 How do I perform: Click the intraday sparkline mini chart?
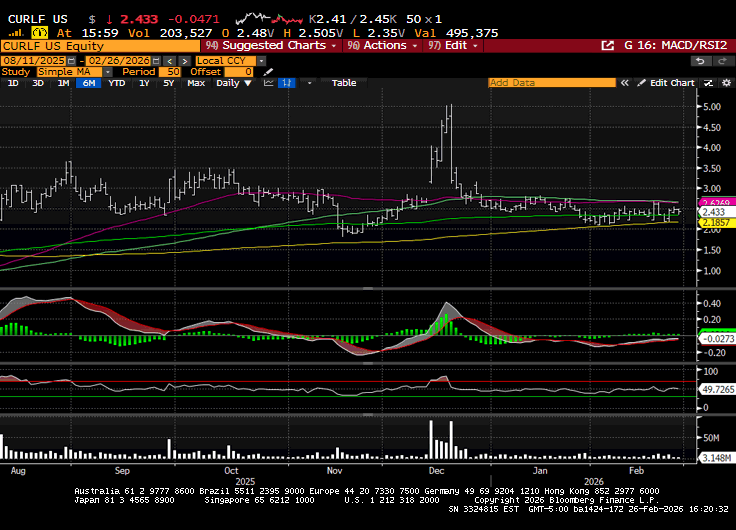(x=269, y=19)
